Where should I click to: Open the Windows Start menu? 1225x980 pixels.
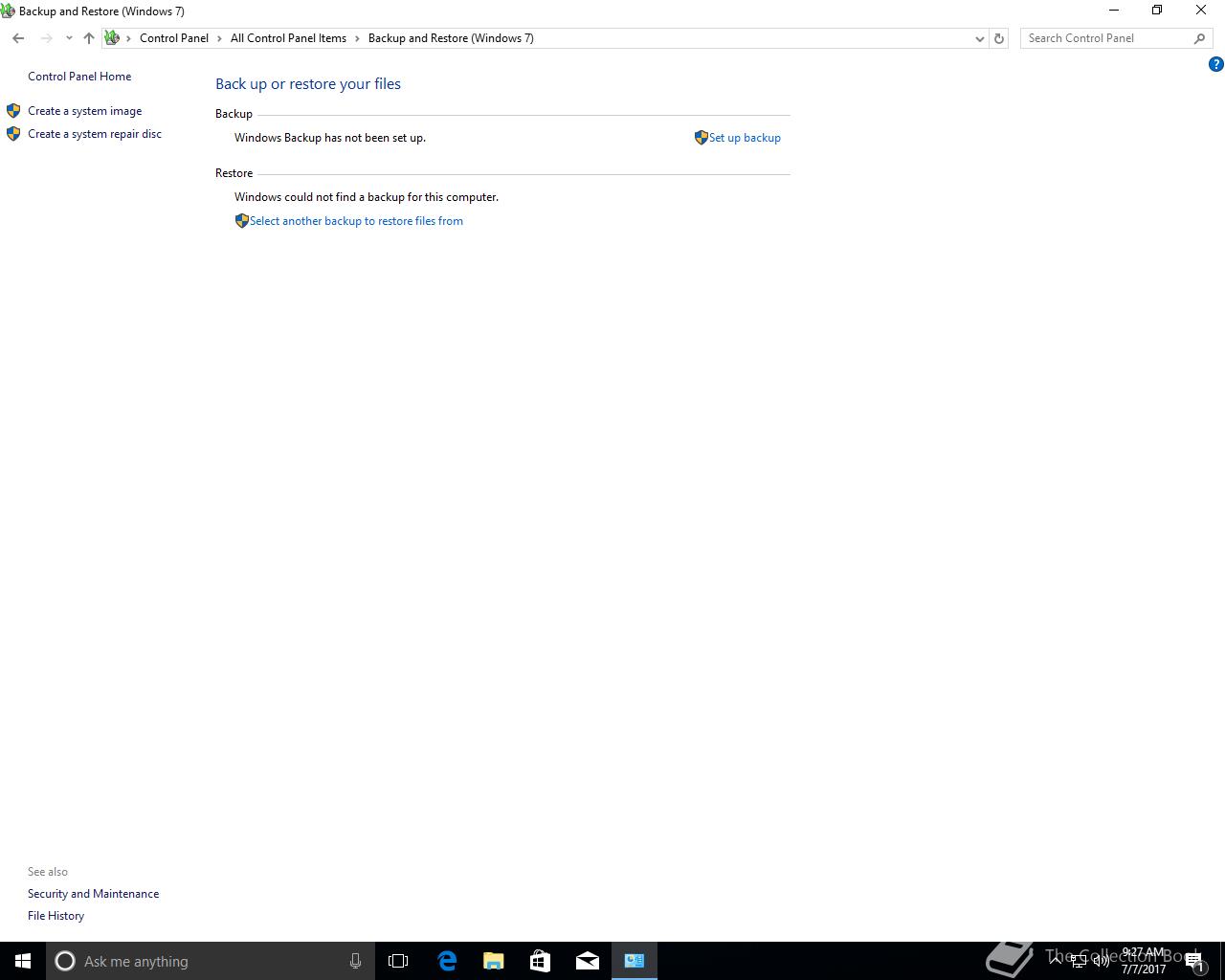23,961
